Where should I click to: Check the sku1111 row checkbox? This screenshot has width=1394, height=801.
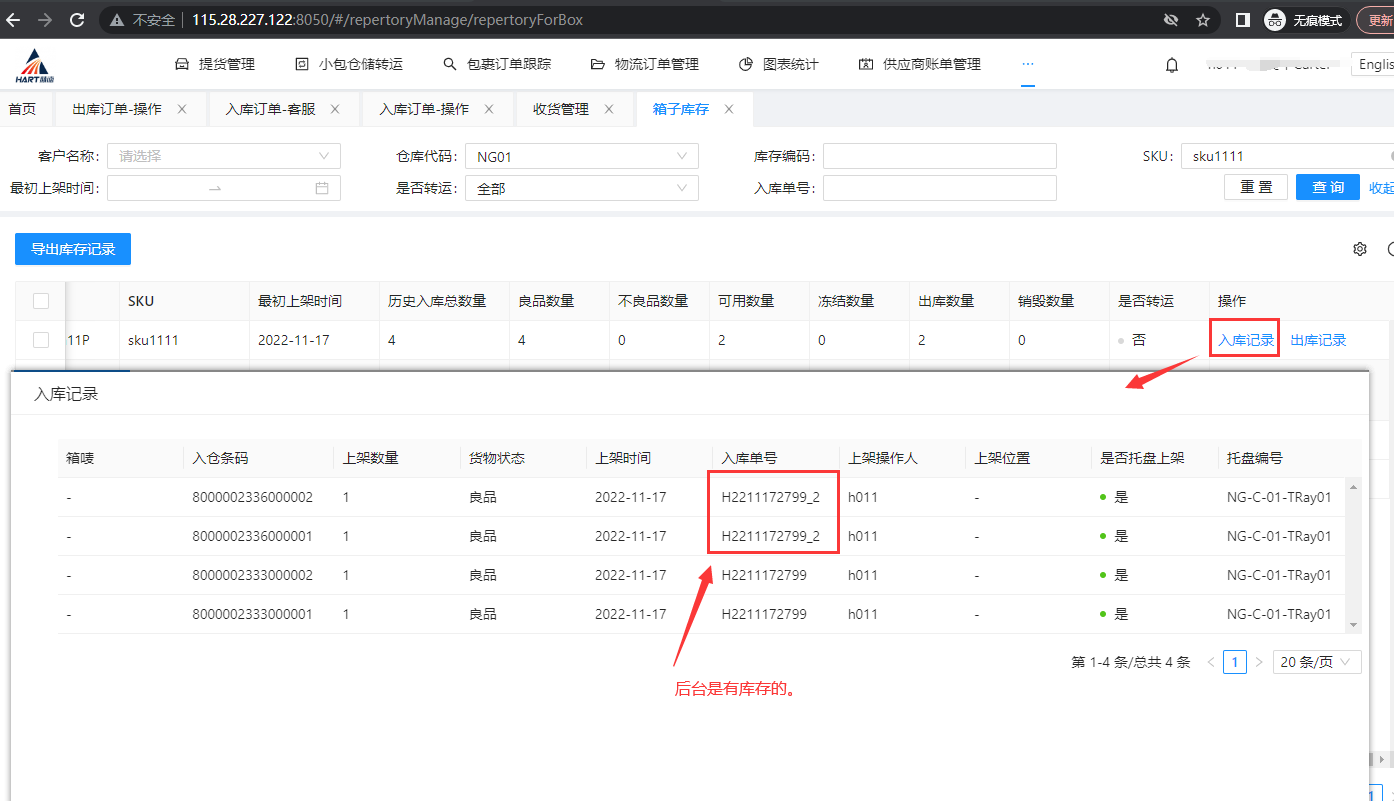(41, 340)
